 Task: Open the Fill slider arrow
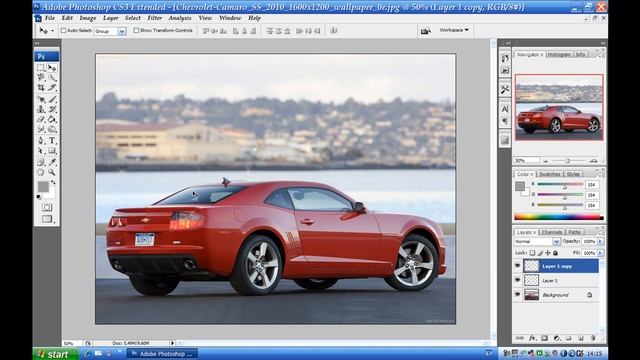pyautogui.click(x=600, y=253)
